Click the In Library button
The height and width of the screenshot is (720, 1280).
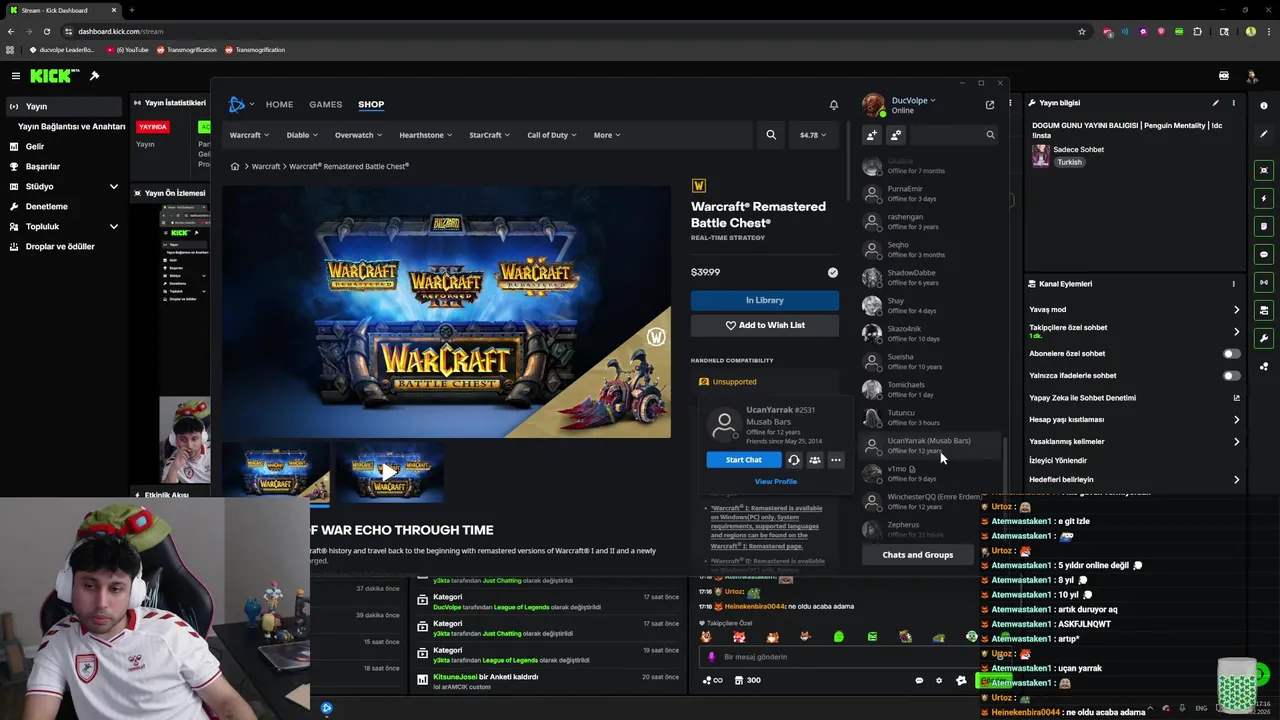click(x=764, y=300)
